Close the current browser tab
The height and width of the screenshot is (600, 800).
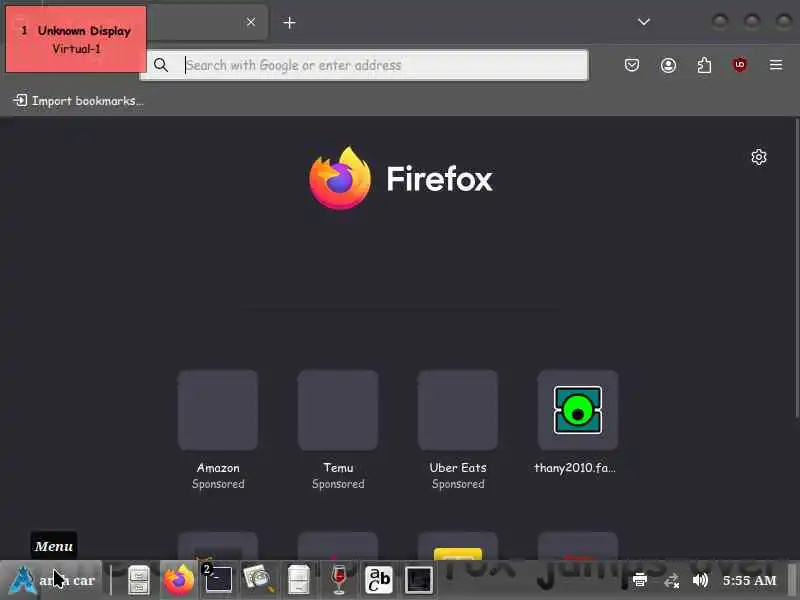tap(251, 22)
